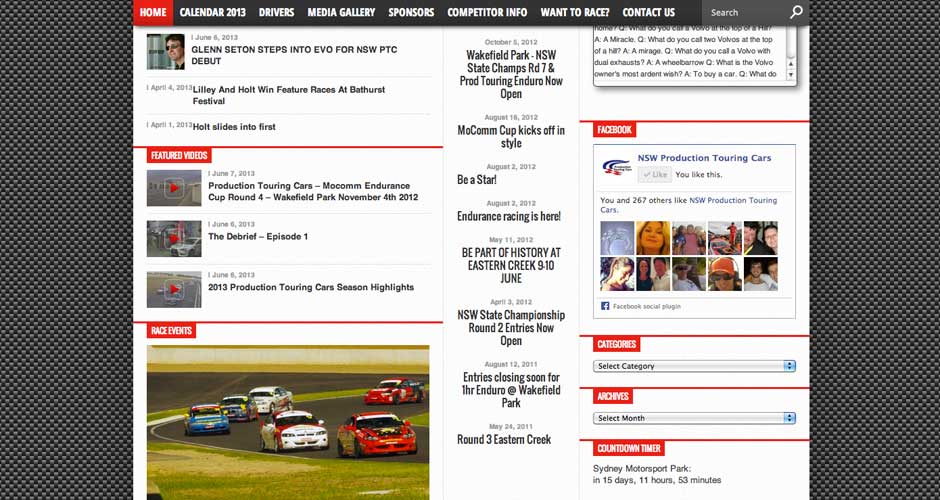Expand the Select Category dropdown
940x500 pixels.
pyautogui.click(x=695, y=366)
